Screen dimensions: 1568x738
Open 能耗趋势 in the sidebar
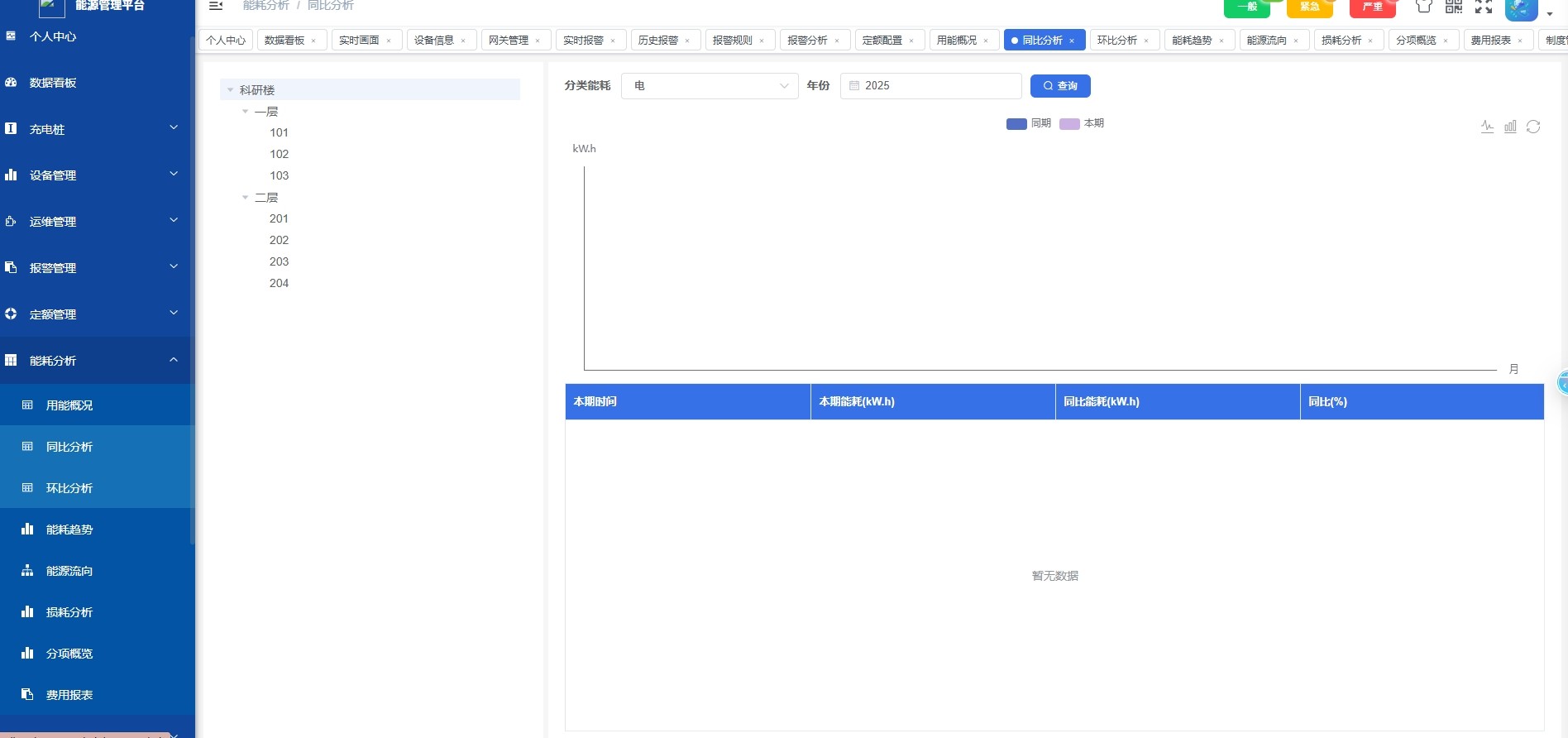[x=69, y=530]
